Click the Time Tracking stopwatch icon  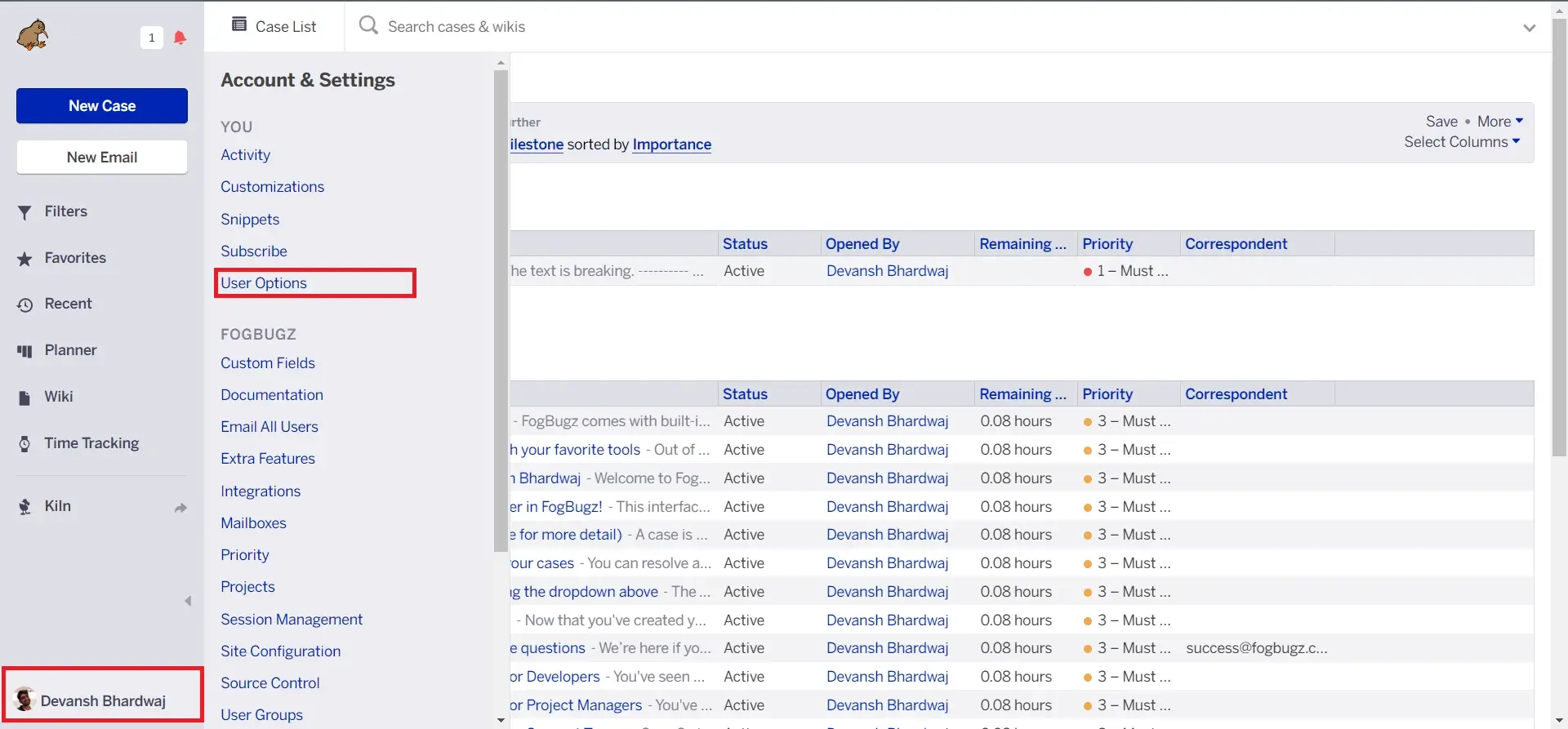pyautogui.click(x=24, y=443)
